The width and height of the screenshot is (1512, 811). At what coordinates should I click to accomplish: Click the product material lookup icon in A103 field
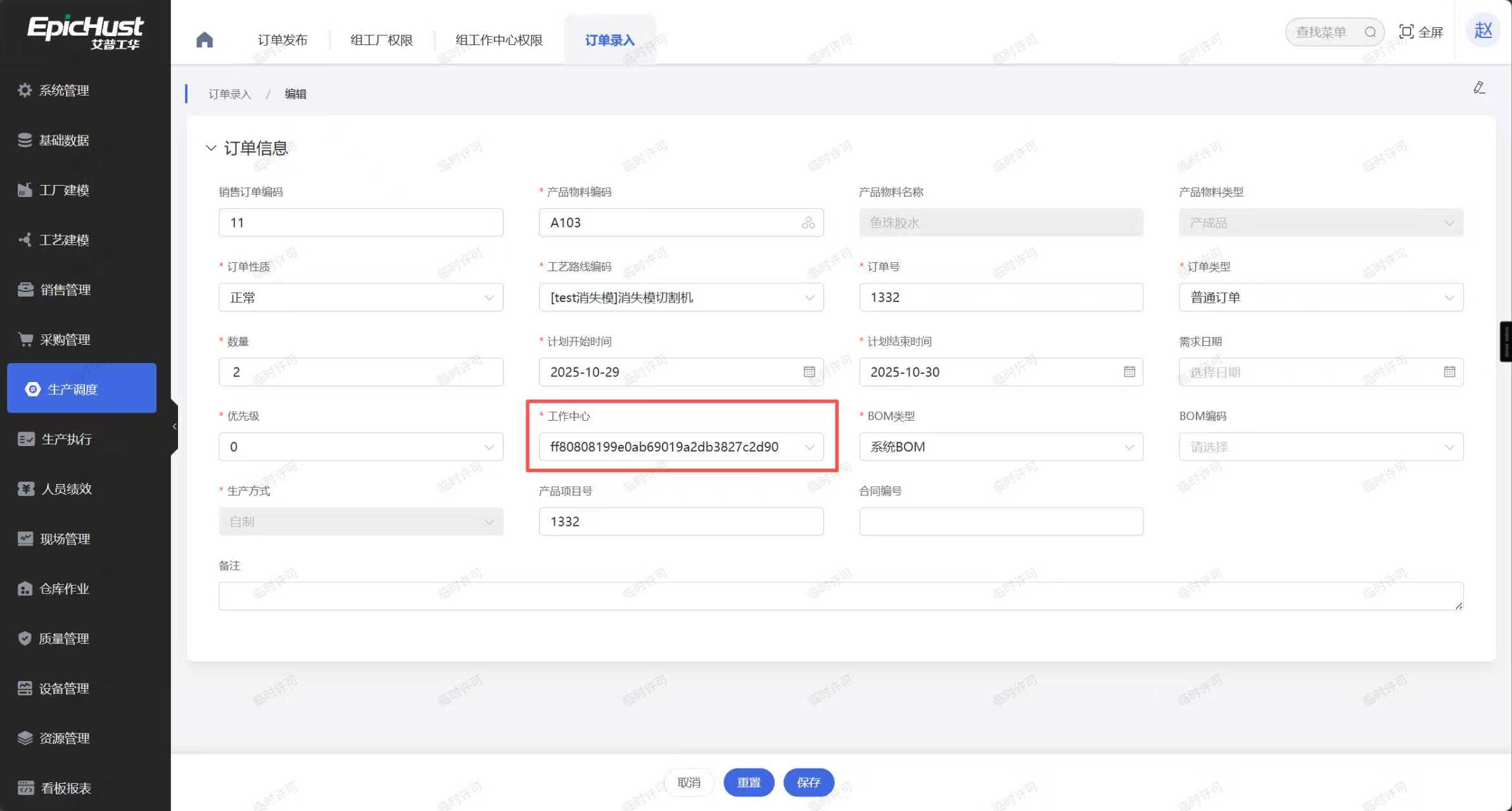pos(808,222)
